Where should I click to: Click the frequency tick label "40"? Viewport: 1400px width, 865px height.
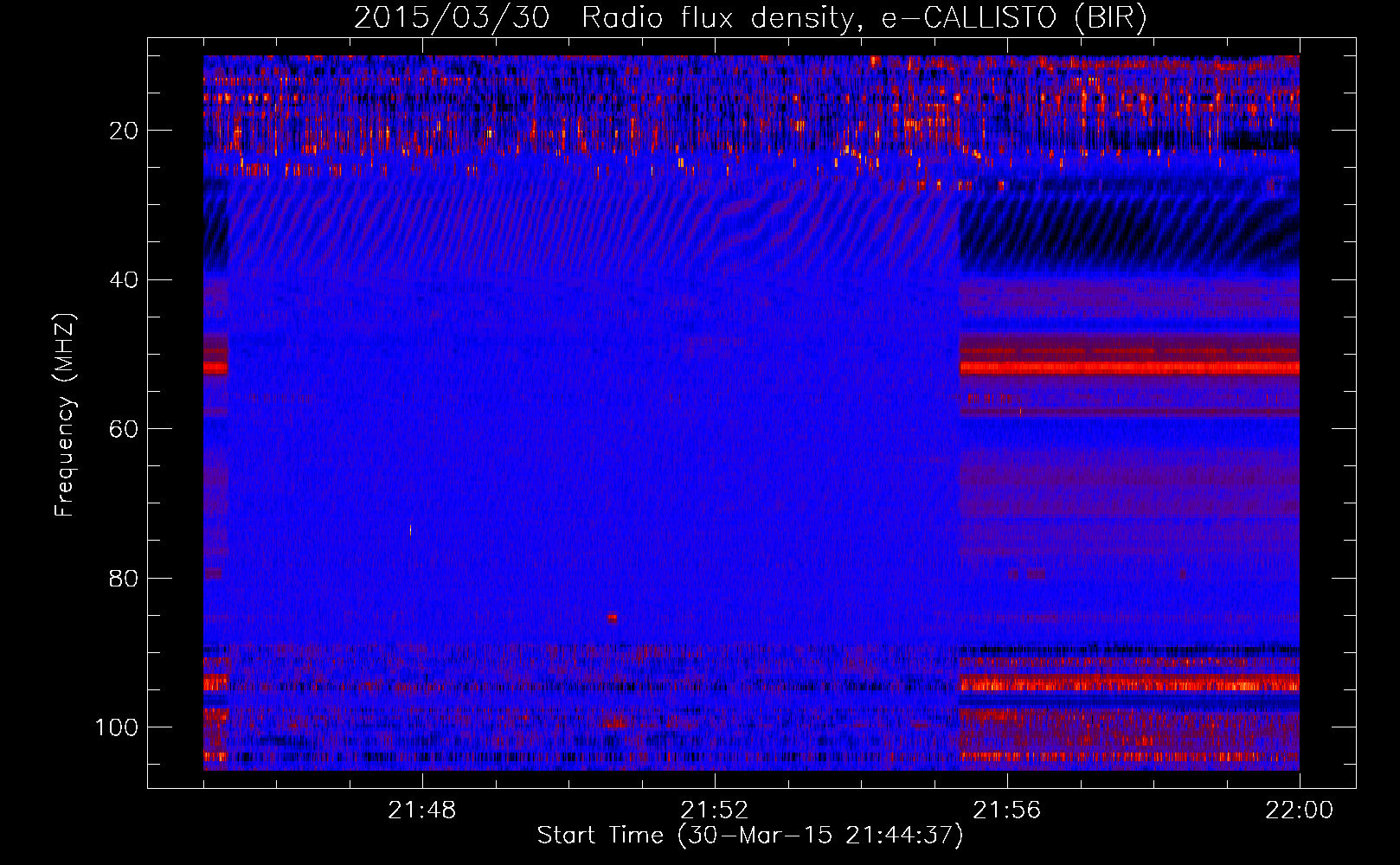124,280
